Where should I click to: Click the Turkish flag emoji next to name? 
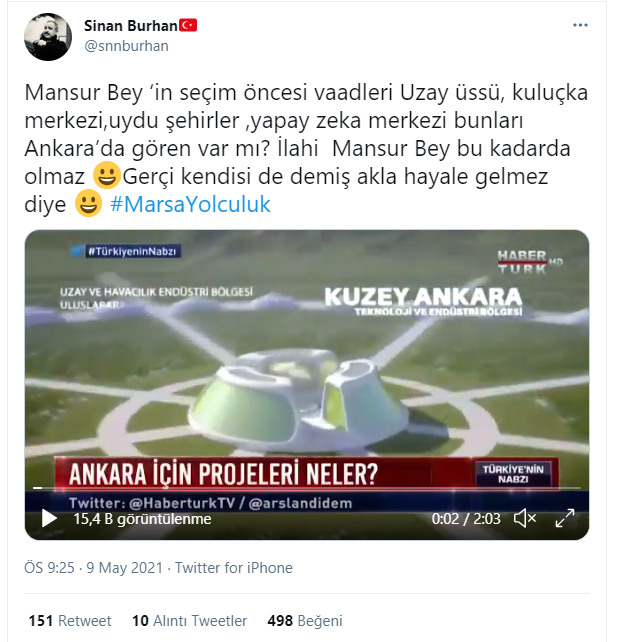coord(188,25)
